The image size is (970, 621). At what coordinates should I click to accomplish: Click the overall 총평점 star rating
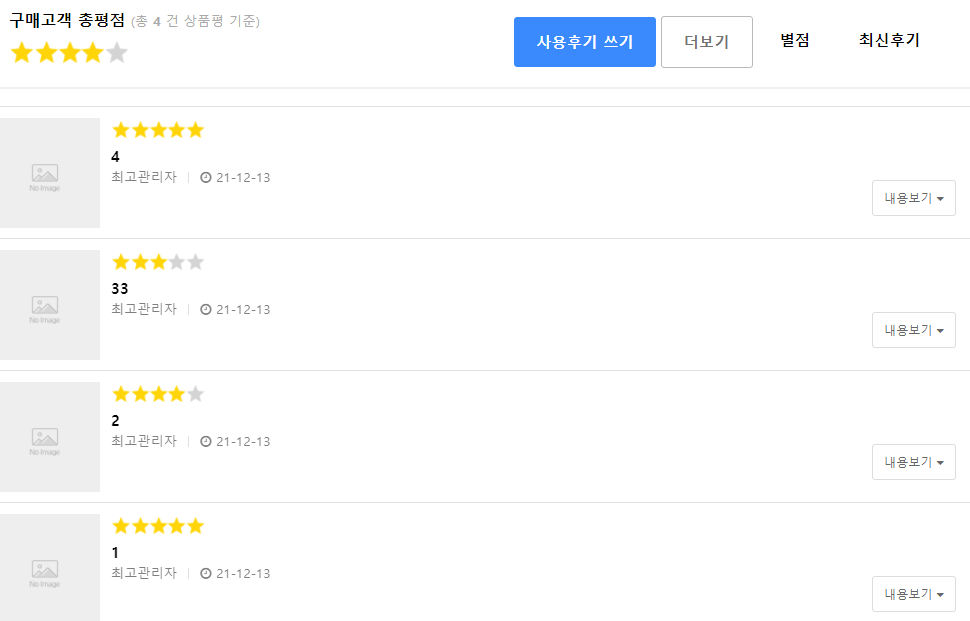click(x=69, y=53)
